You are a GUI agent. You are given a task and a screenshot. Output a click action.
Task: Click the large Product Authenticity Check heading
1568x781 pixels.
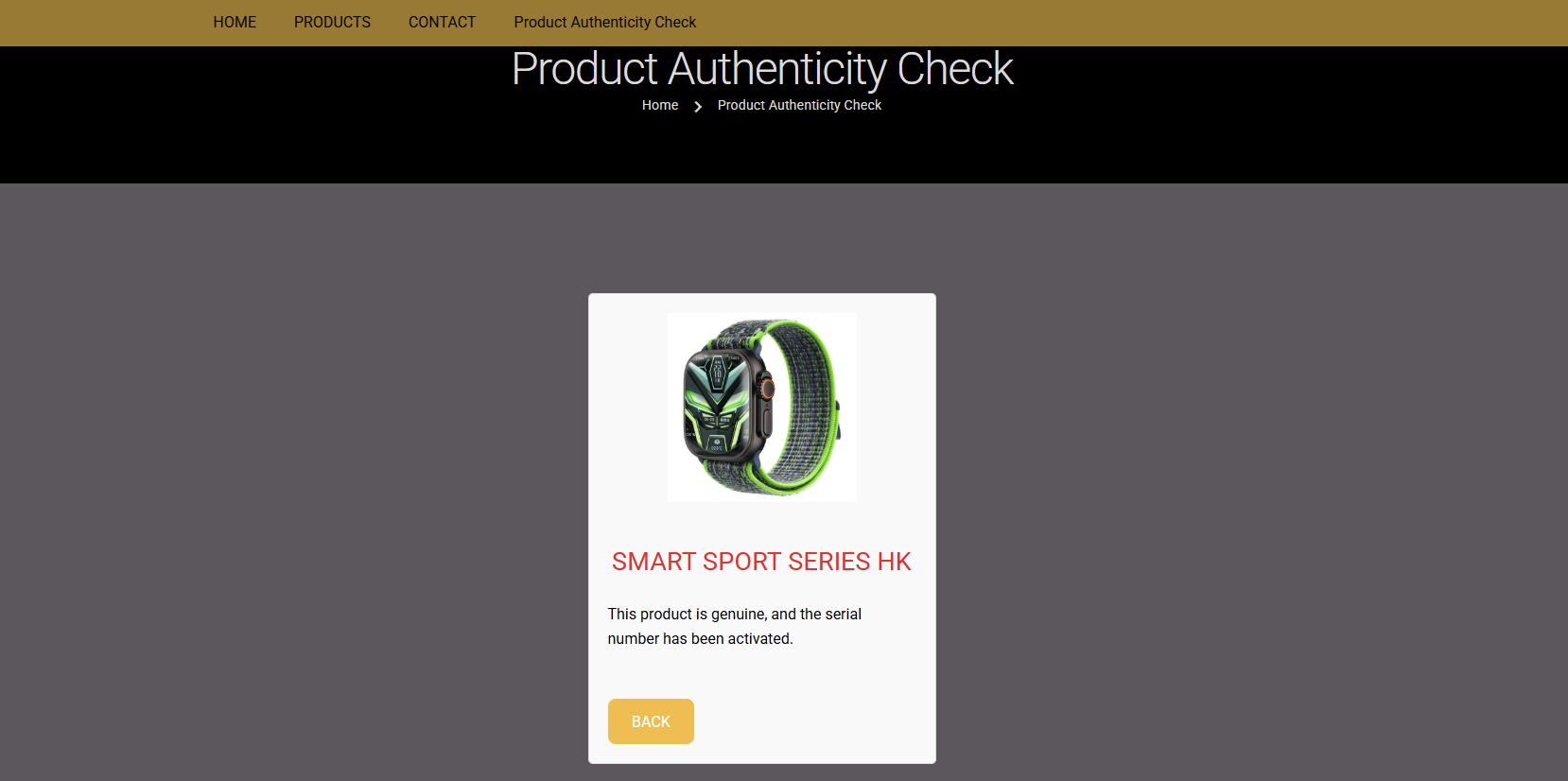click(762, 69)
